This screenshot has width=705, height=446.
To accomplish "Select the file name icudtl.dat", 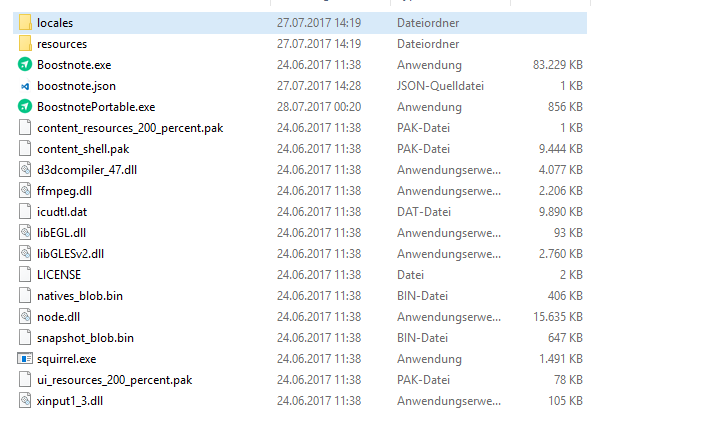I will [62, 212].
